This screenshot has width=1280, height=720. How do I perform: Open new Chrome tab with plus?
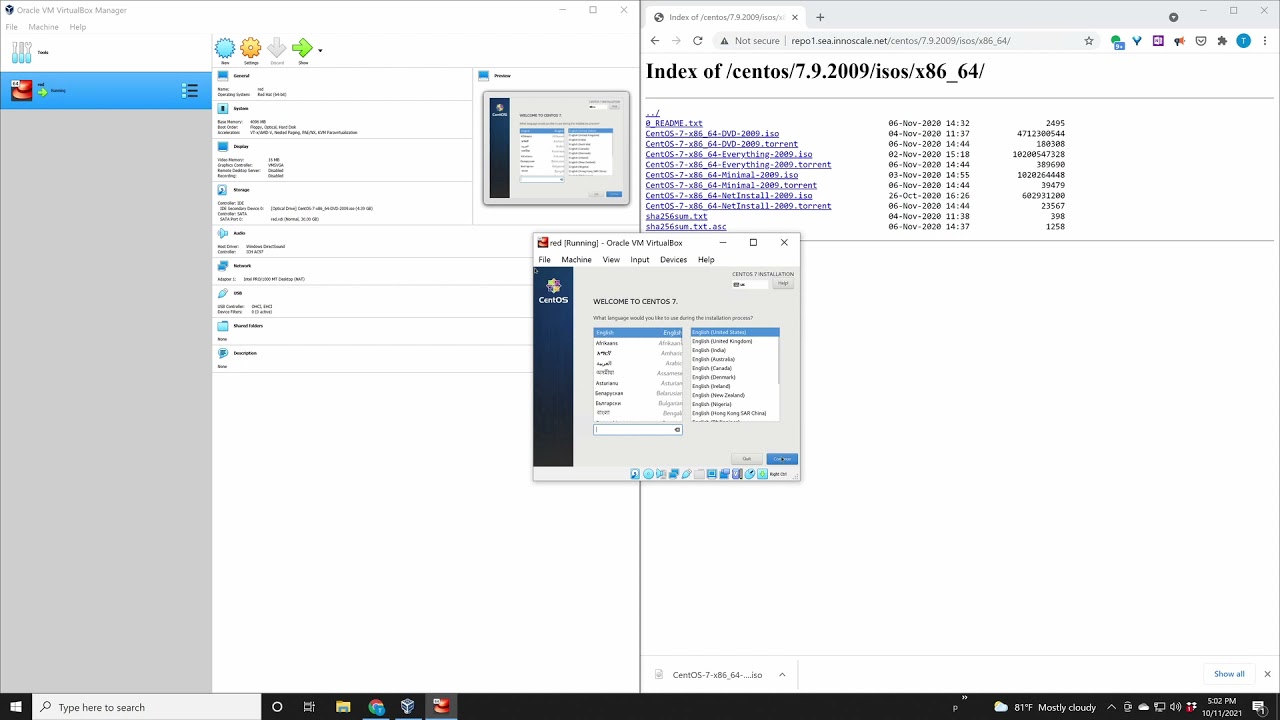tap(820, 17)
